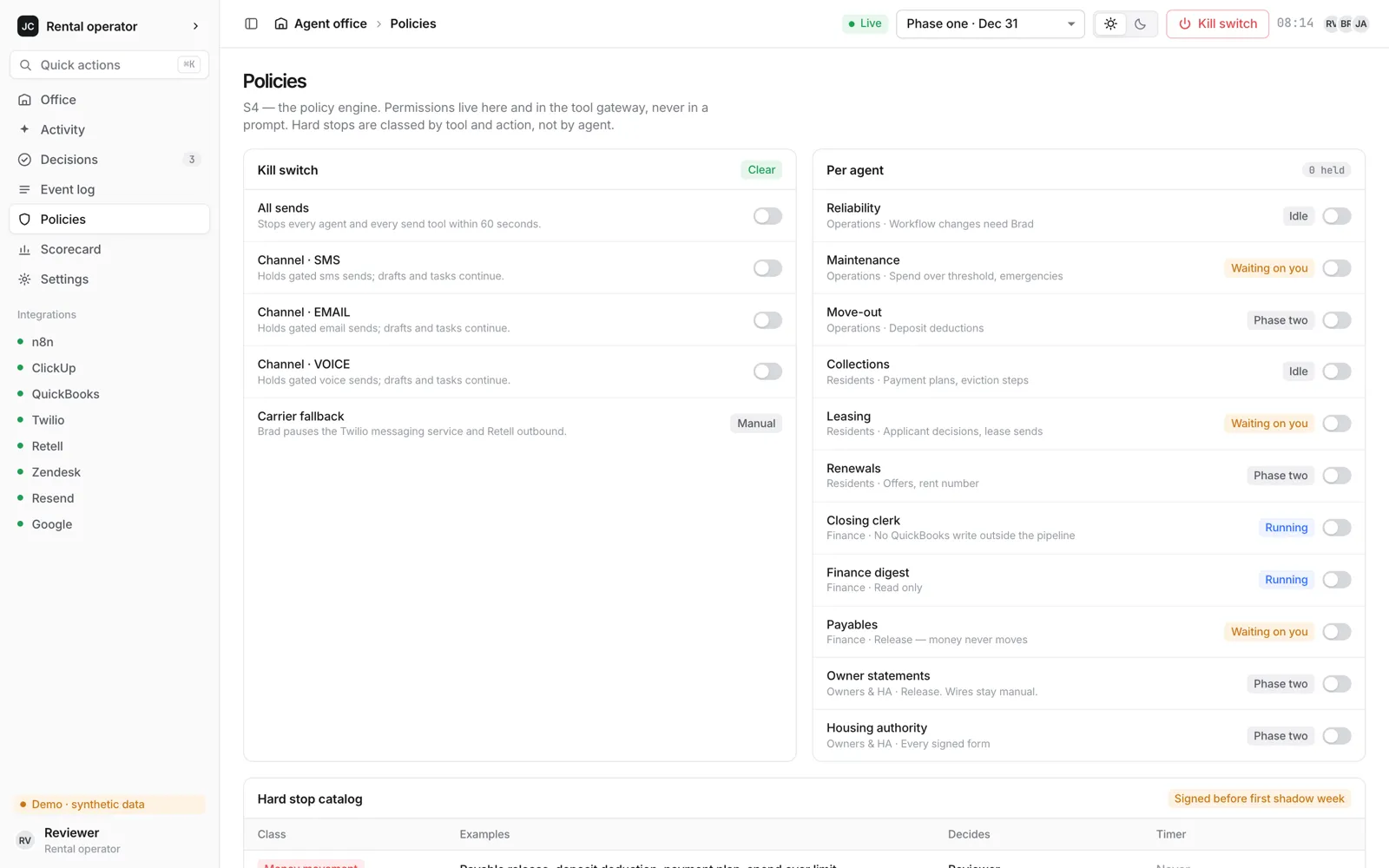The width and height of the screenshot is (1389, 868).
Task: Click the QuickBooks integration entry
Action: [65, 394]
